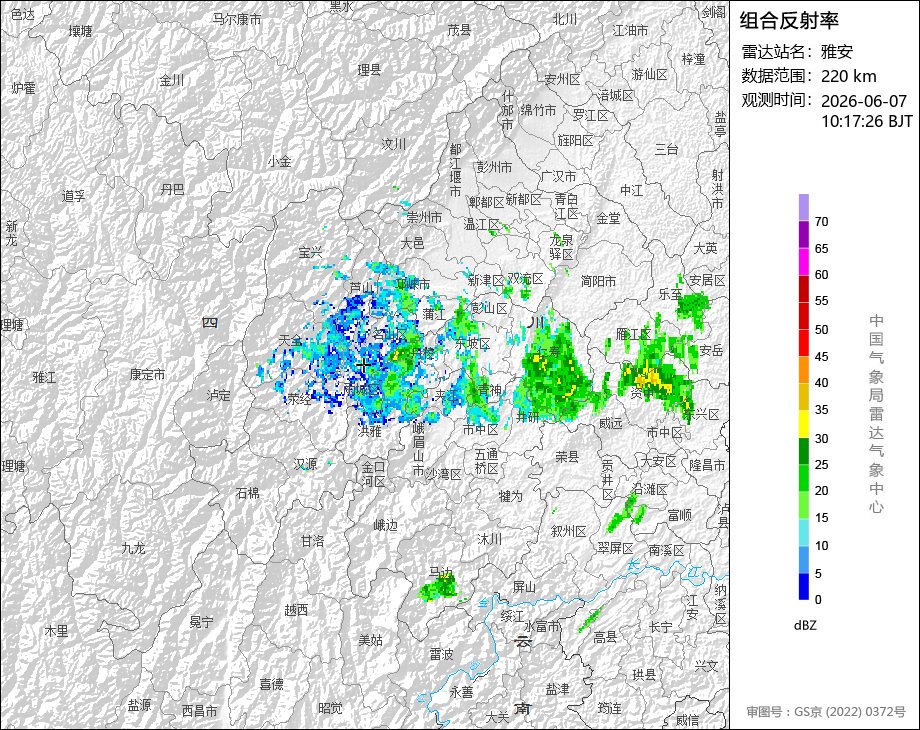Click the 金堂 county label
The height and width of the screenshot is (730, 920).
click(608, 218)
